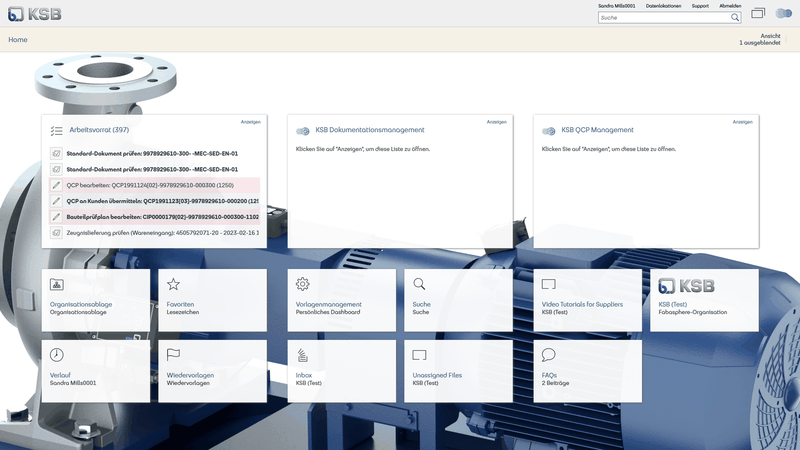Click the icon of the first Standard-Dokument prüfen row
The width and height of the screenshot is (800, 450).
pyautogui.click(x=56, y=153)
